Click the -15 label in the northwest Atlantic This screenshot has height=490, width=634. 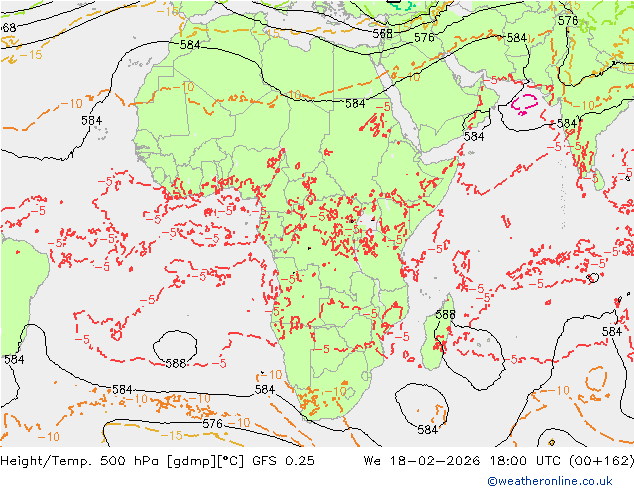click(x=31, y=54)
